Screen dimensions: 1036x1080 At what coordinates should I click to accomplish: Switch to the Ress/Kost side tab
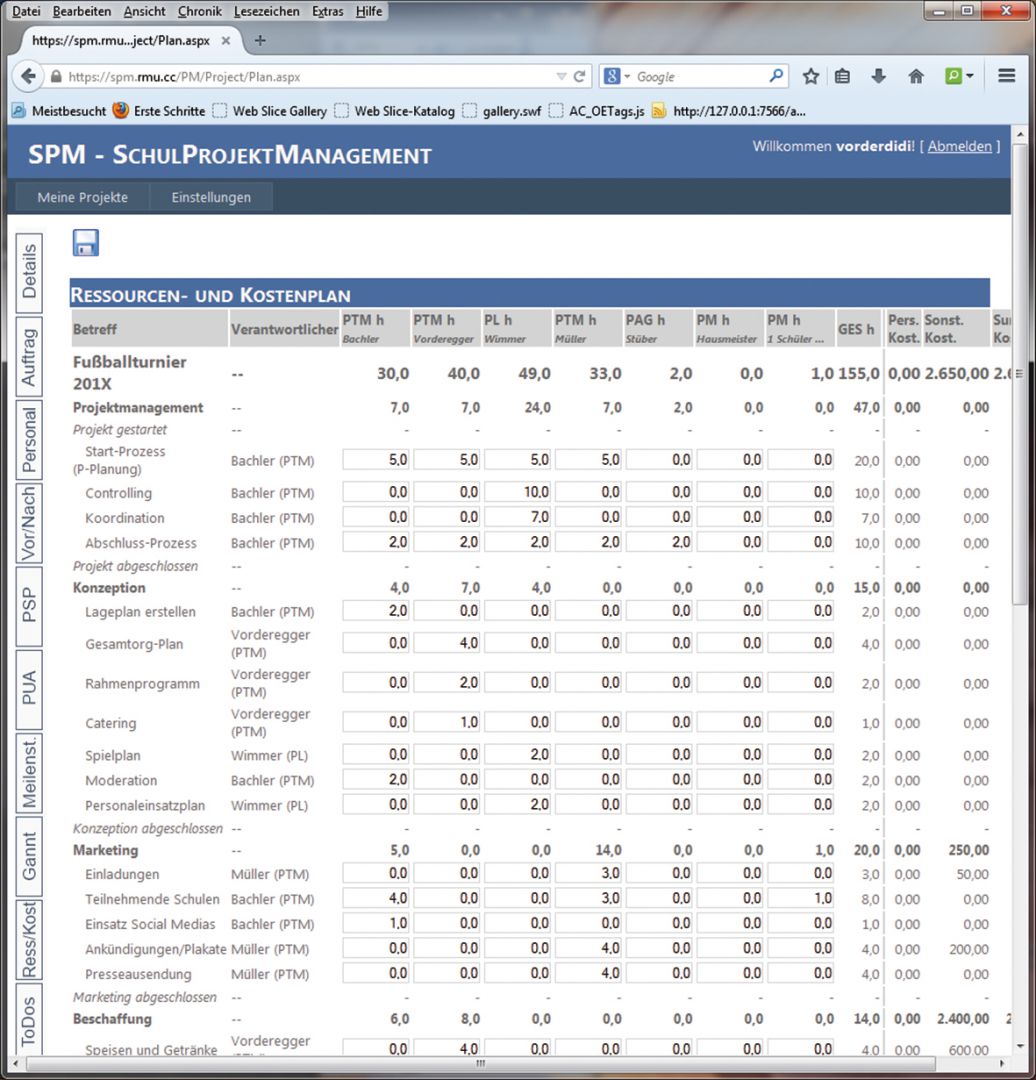29,939
